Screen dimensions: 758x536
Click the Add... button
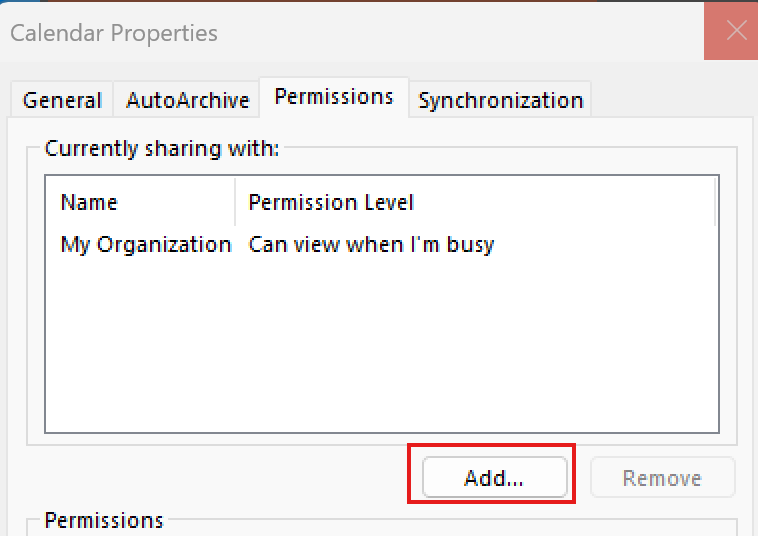click(x=494, y=477)
